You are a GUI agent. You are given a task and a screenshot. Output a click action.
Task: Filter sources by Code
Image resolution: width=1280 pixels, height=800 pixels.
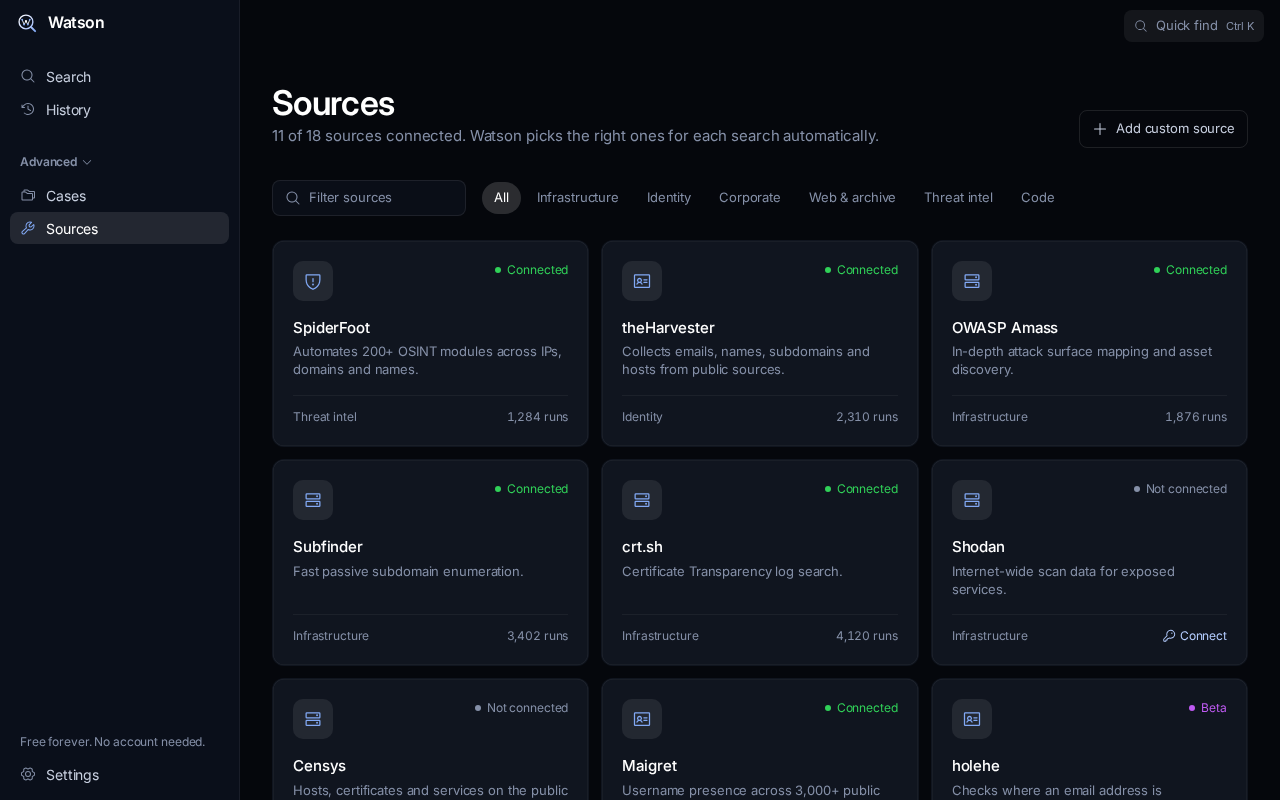point(1037,198)
